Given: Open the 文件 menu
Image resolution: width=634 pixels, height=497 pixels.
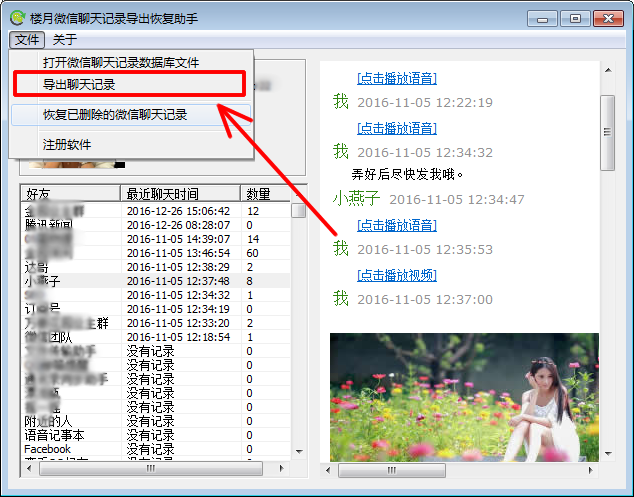Looking at the screenshot, I should pos(28,40).
